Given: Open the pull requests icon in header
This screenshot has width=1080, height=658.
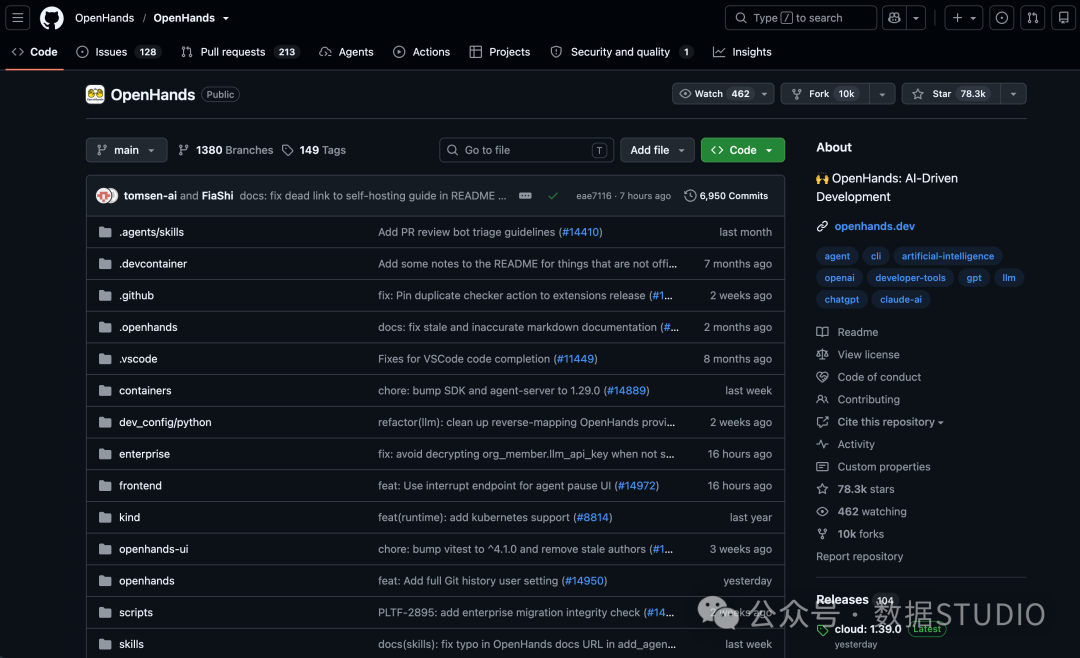Looking at the screenshot, I should (1032, 18).
